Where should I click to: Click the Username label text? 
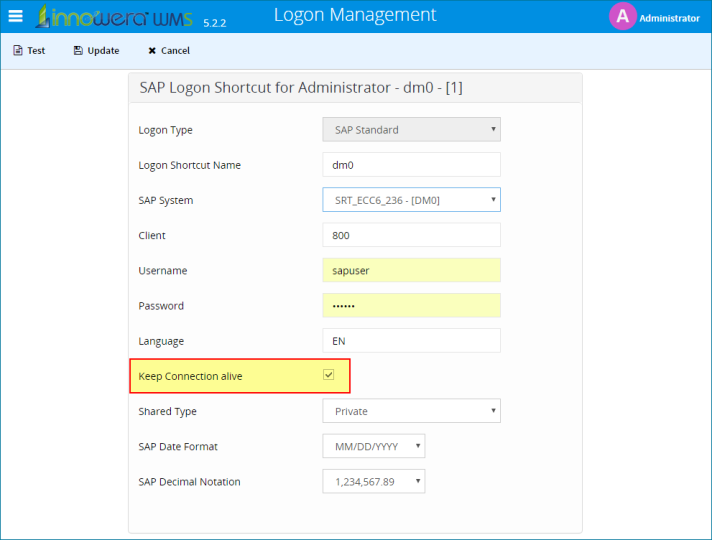click(163, 271)
